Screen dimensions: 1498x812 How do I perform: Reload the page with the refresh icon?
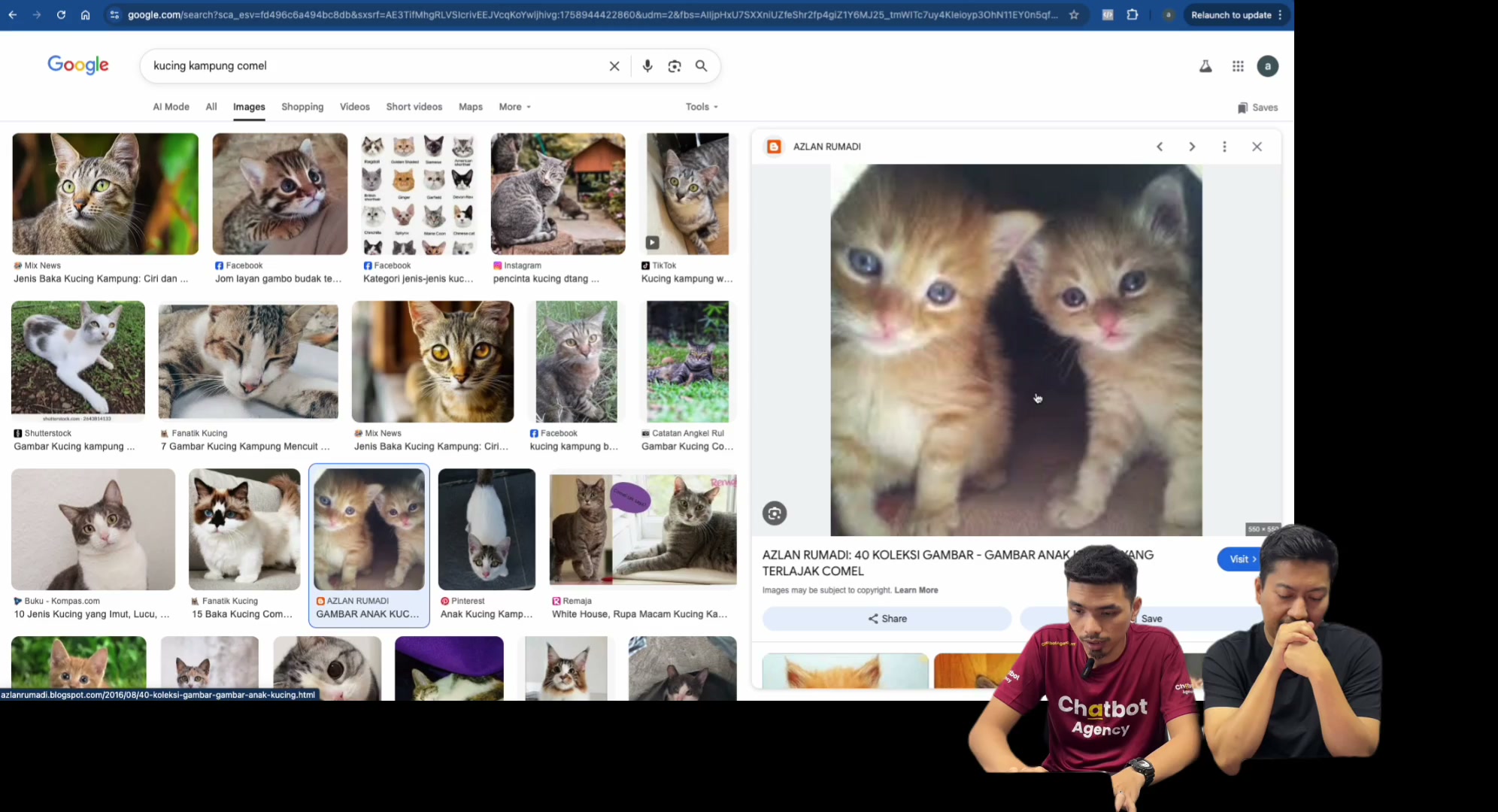click(61, 14)
